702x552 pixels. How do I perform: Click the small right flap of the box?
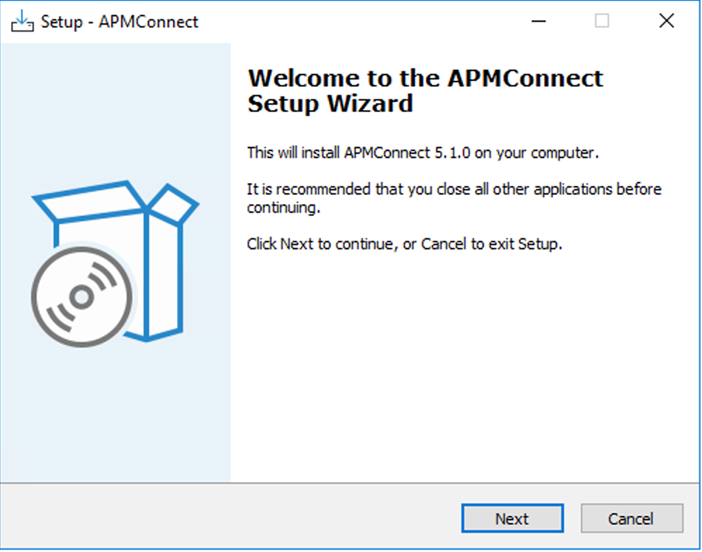coord(174,205)
